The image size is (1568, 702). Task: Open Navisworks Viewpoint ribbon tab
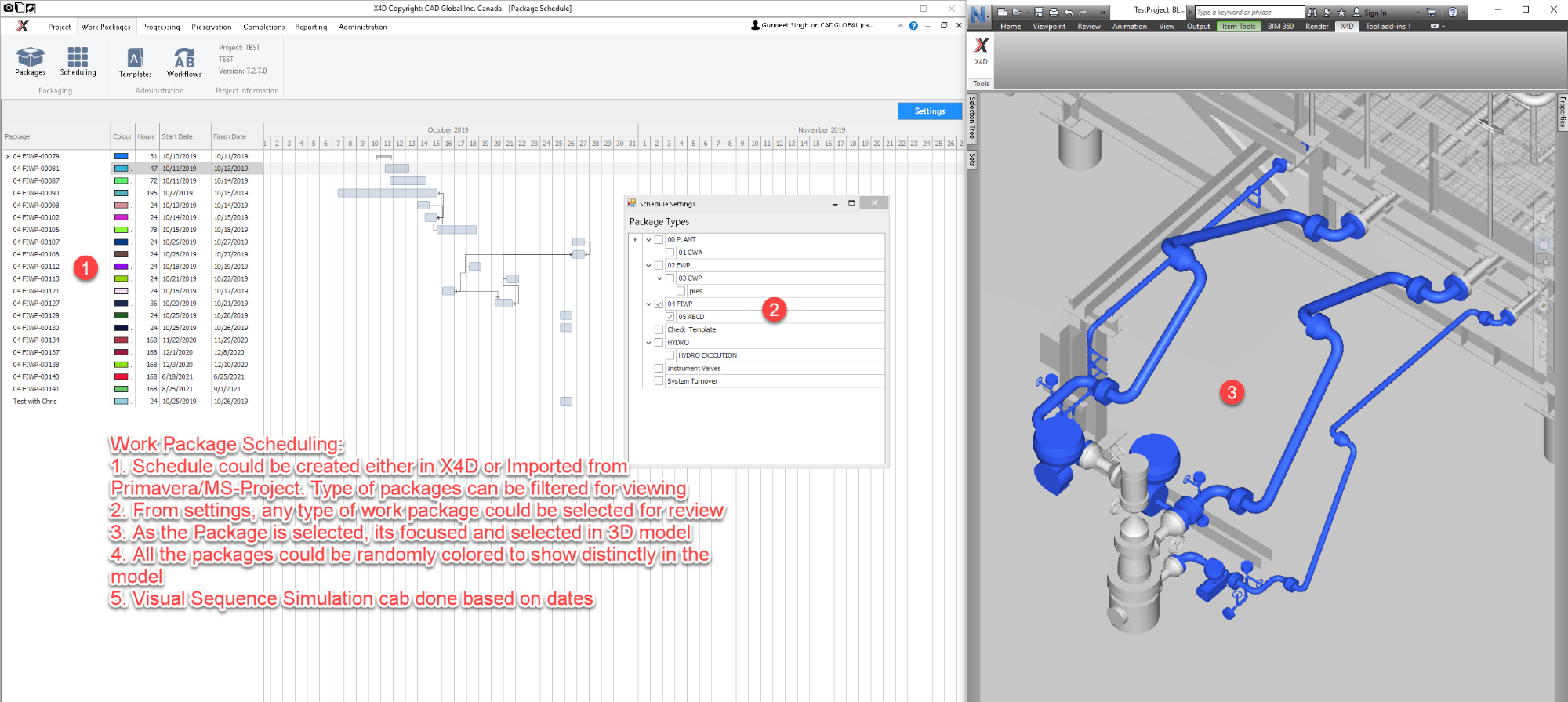[1049, 26]
